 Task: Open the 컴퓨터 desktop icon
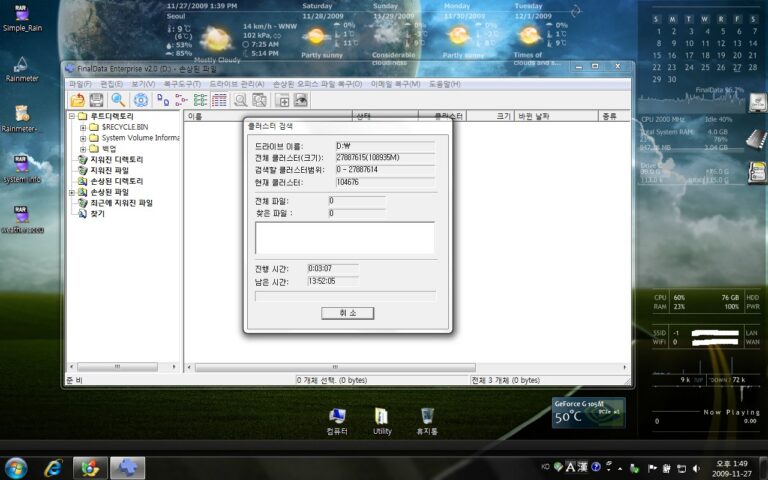click(x=337, y=421)
